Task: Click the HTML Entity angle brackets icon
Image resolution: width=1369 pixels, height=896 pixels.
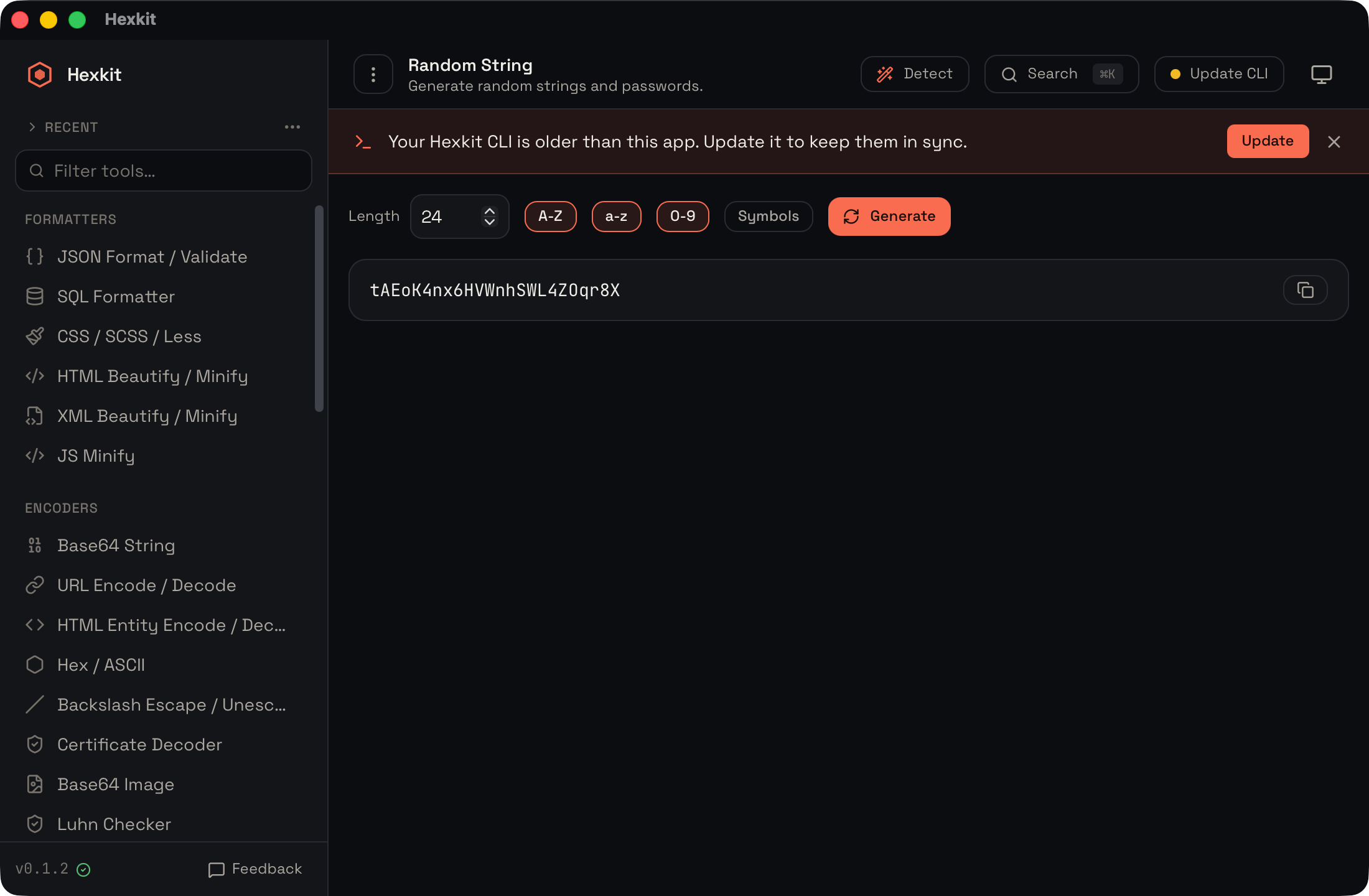Action: tap(35, 625)
